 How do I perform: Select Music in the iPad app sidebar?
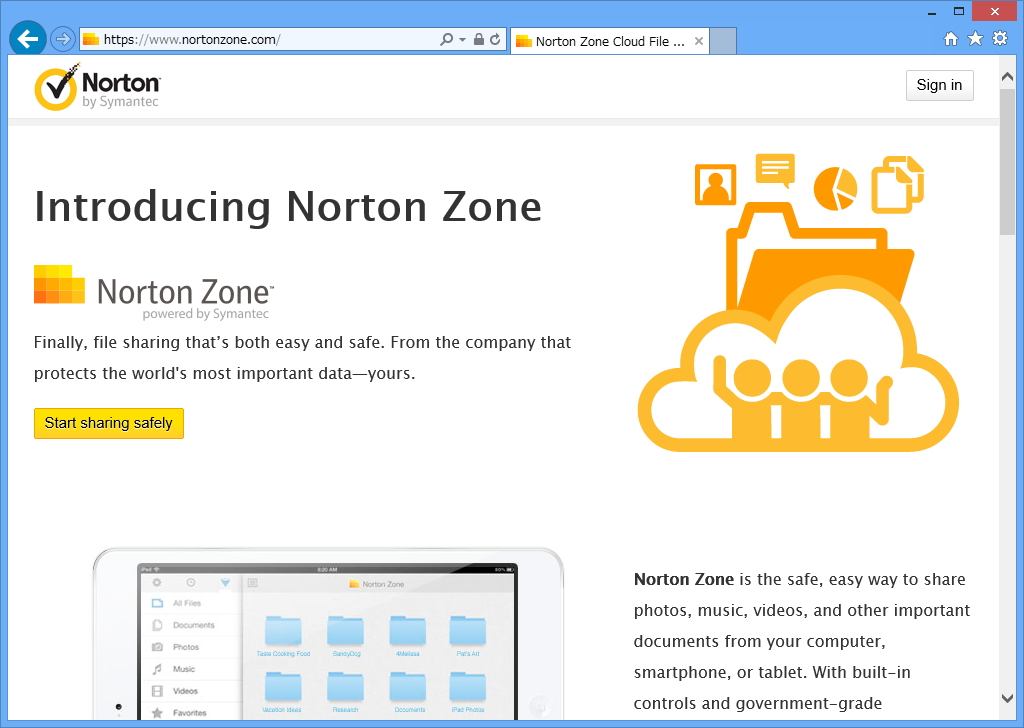pyautogui.click(x=156, y=669)
